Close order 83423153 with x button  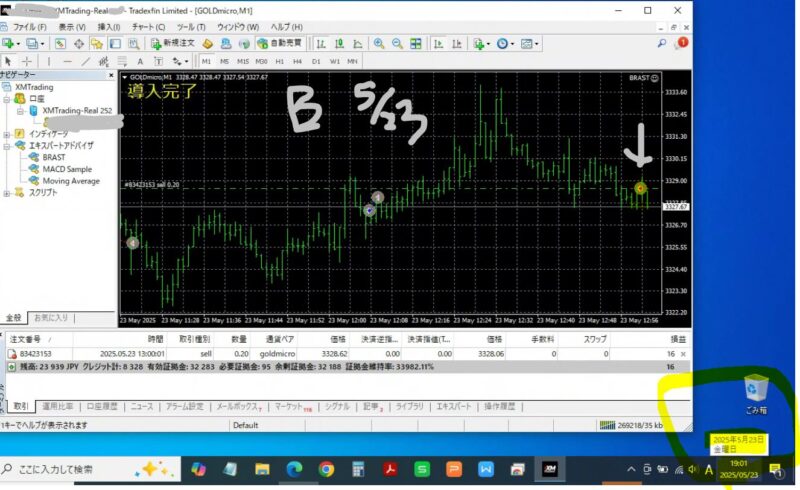pyautogui.click(x=684, y=354)
